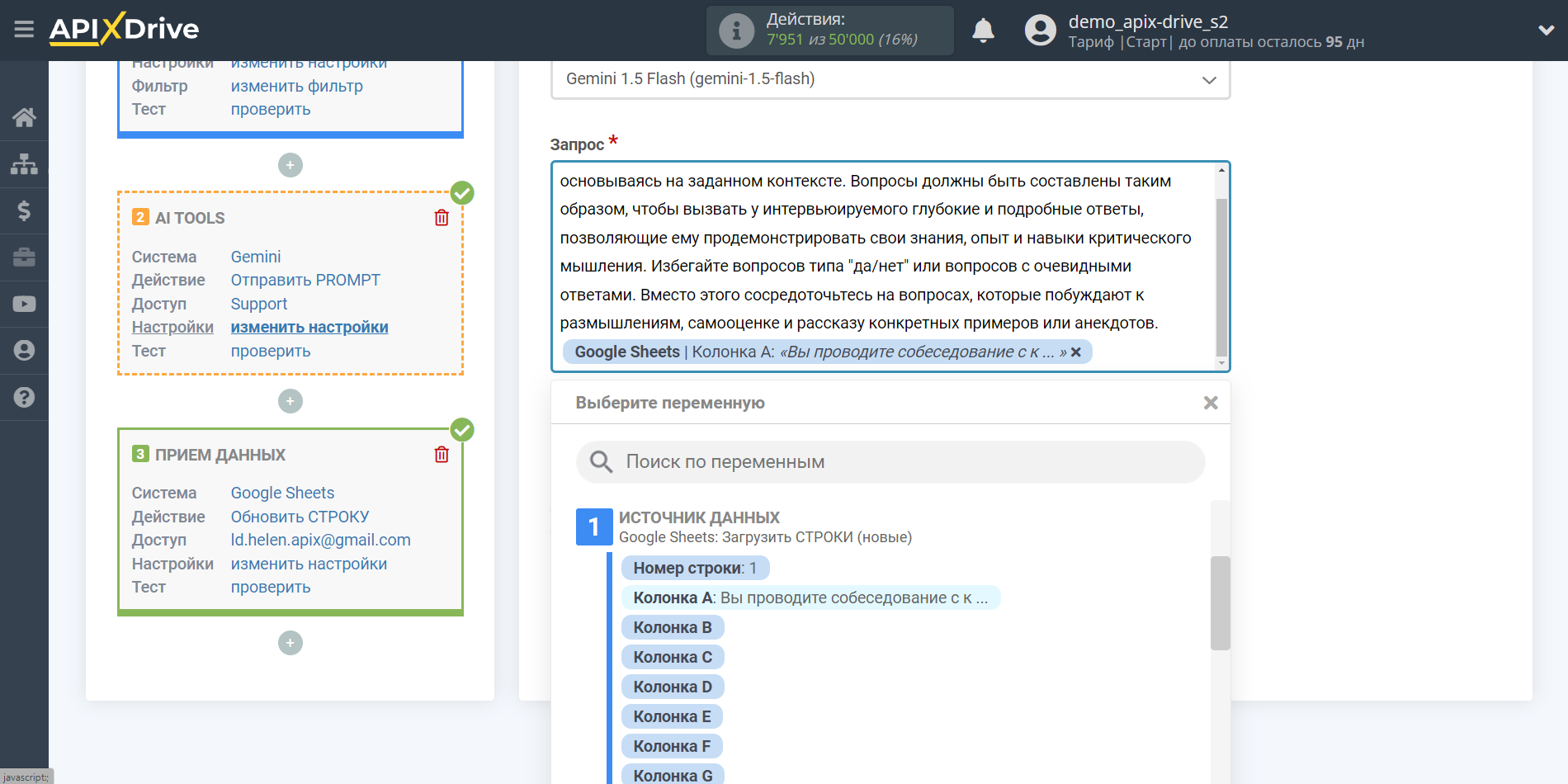
Task: Open YouTube video icon in sidebar
Action: point(24,304)
